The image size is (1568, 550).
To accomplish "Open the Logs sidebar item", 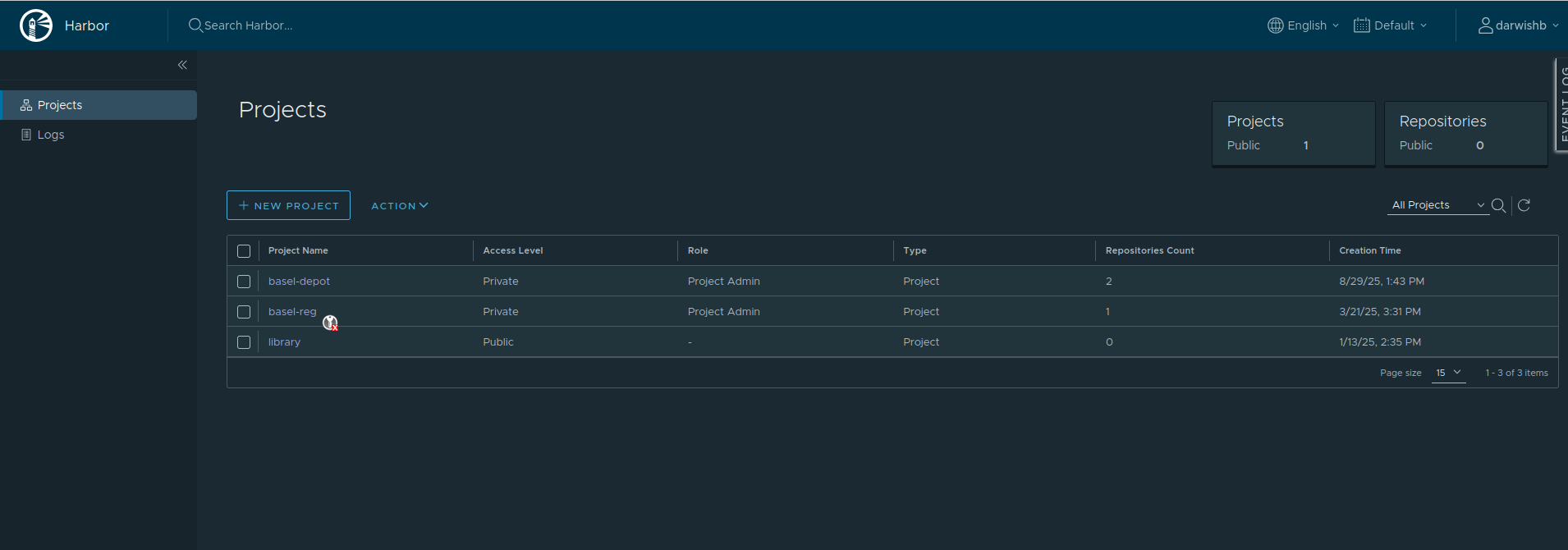I will point(51,135).
